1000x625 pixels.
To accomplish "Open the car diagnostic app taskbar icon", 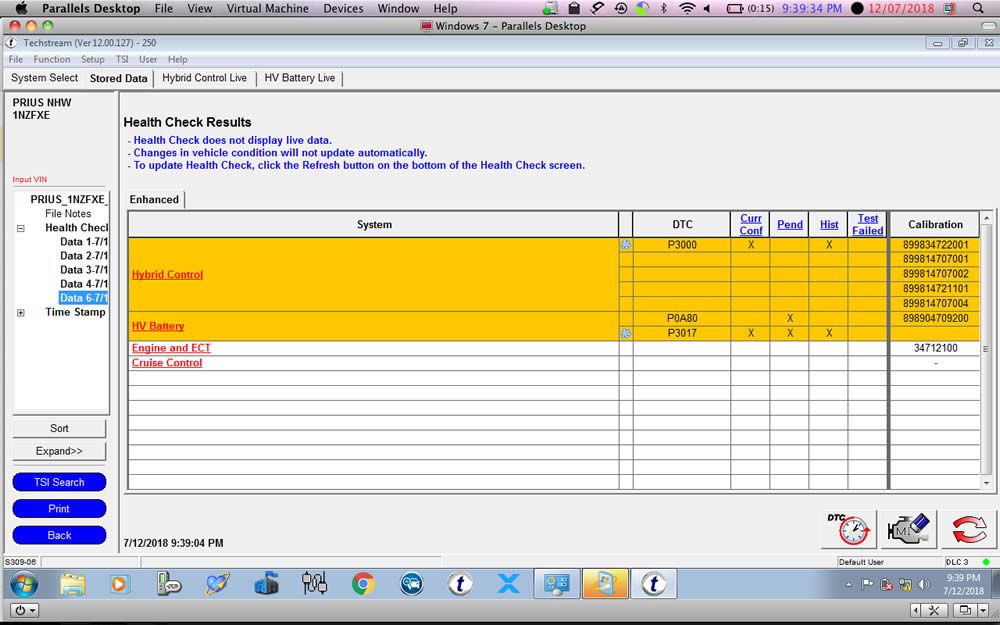I will 411,584.
